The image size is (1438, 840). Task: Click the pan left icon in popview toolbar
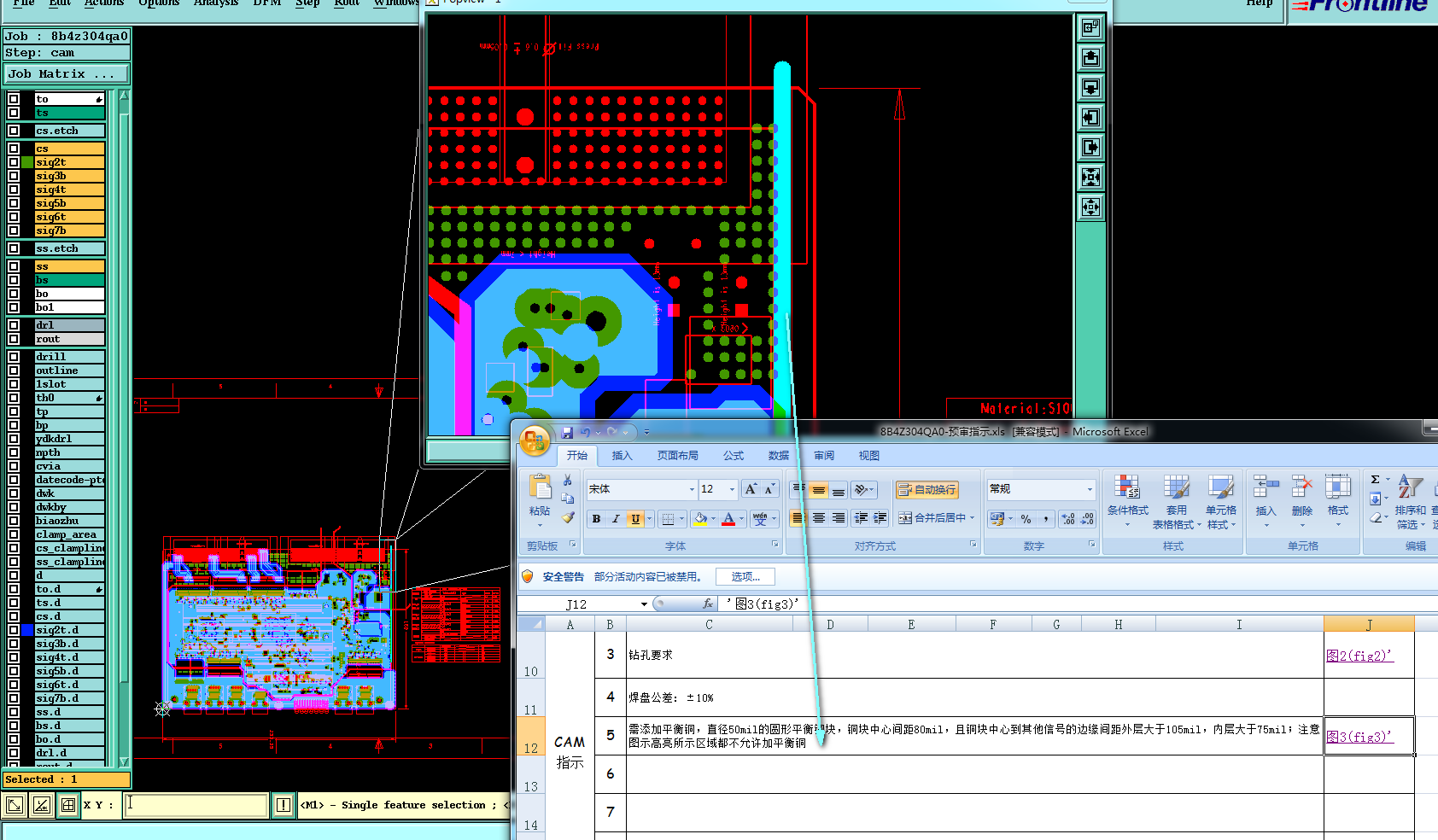tap(1090, 117)
